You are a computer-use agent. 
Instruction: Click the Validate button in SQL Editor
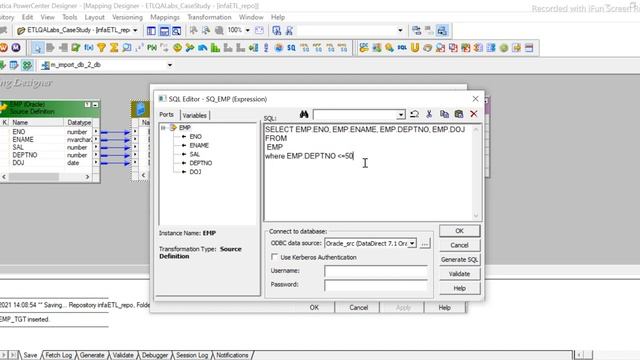click(460, 273)
